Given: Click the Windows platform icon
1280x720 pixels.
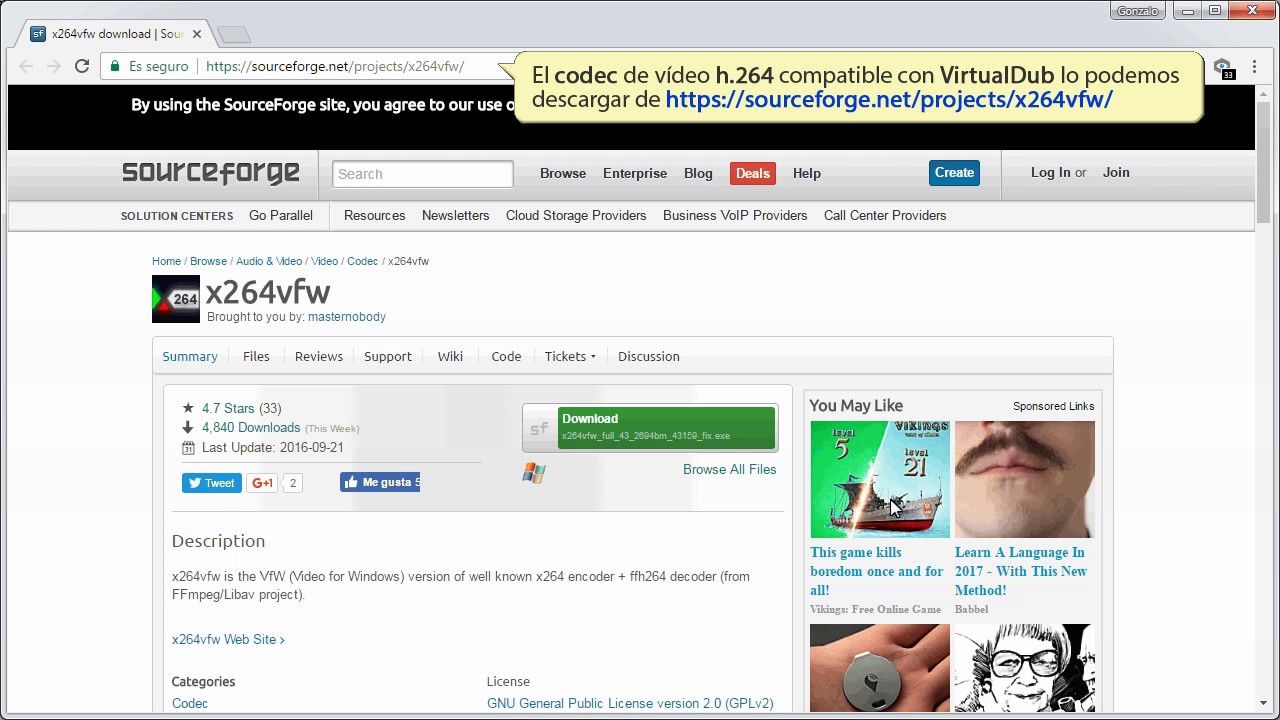Looking at the screenshot, I should (534, 472).
